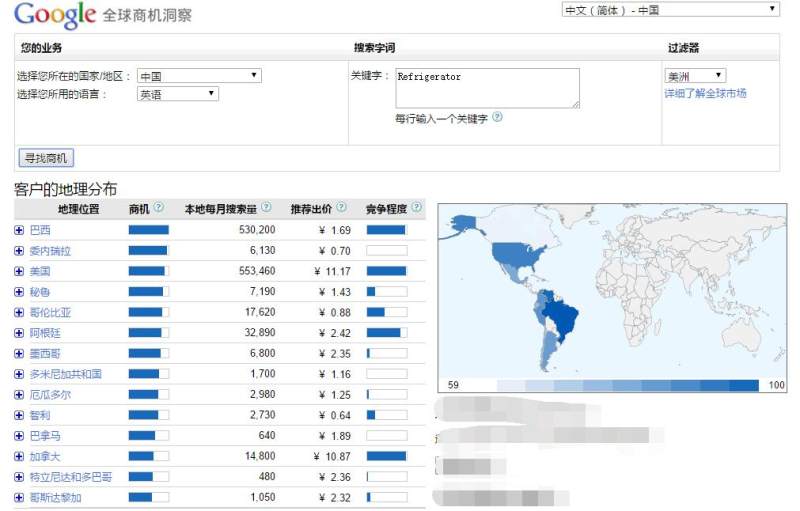Image resolution: width=800 pixels, height=511 pixels.
Task: Click help icon beside 竞争程度 header
Action: pos(417,208)
